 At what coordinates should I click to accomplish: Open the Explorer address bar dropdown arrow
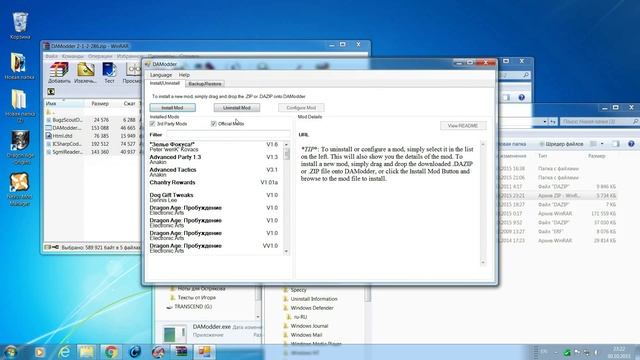544,122
